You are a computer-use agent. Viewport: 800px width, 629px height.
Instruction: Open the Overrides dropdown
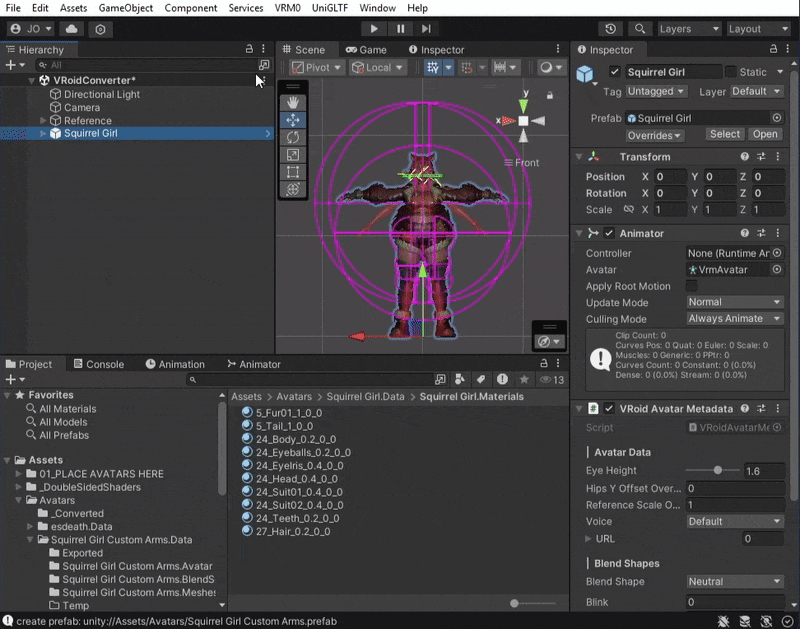pyautogui.click(x=655, y=135)
